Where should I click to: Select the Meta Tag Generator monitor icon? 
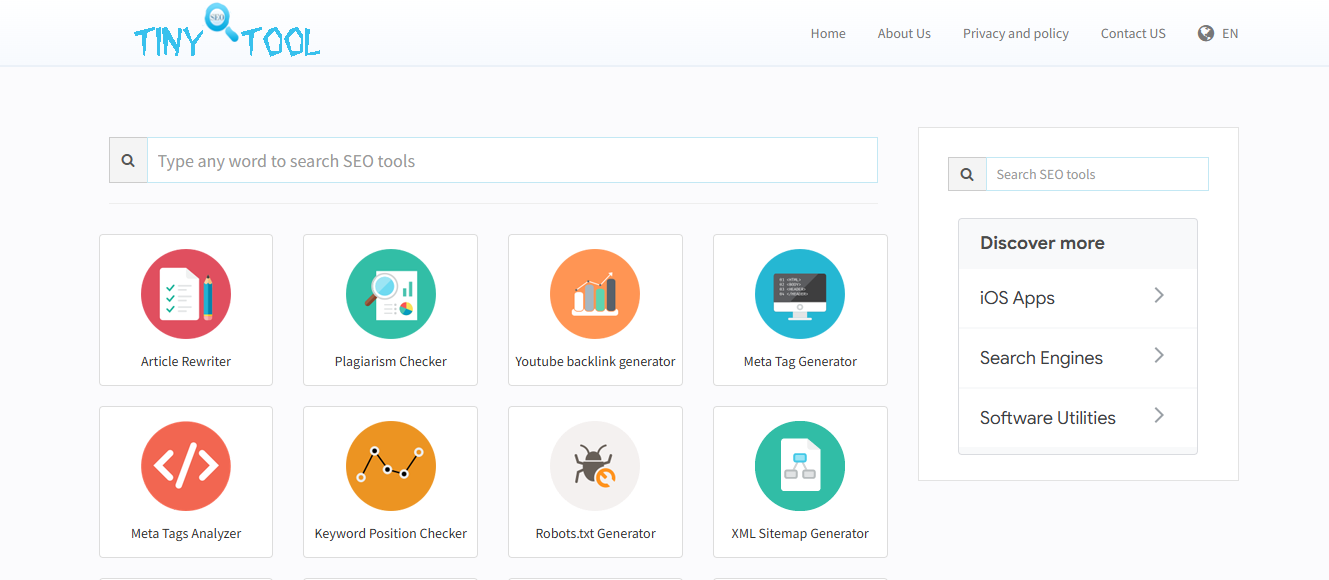(x=800, y=294)
